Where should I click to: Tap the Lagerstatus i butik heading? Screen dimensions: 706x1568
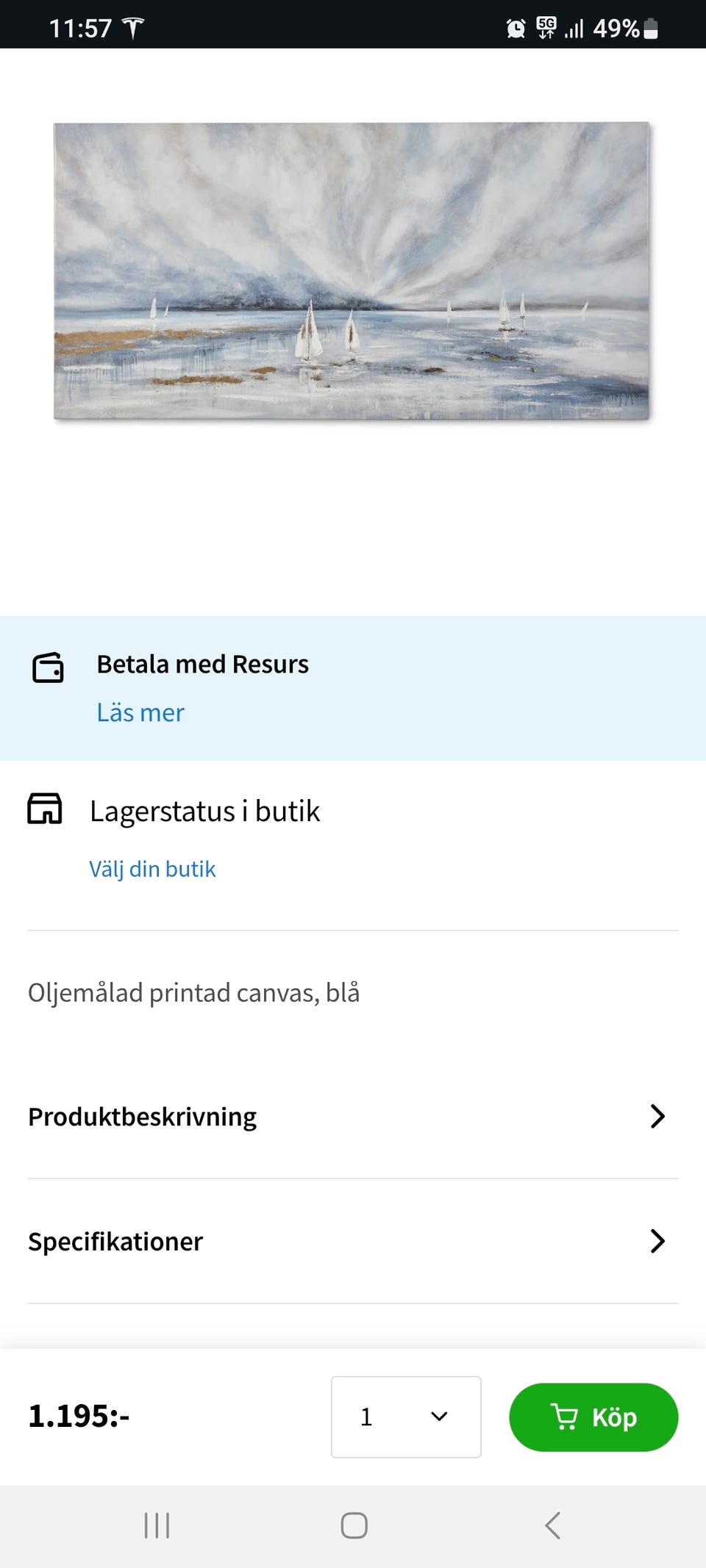(x=204, y=811)
